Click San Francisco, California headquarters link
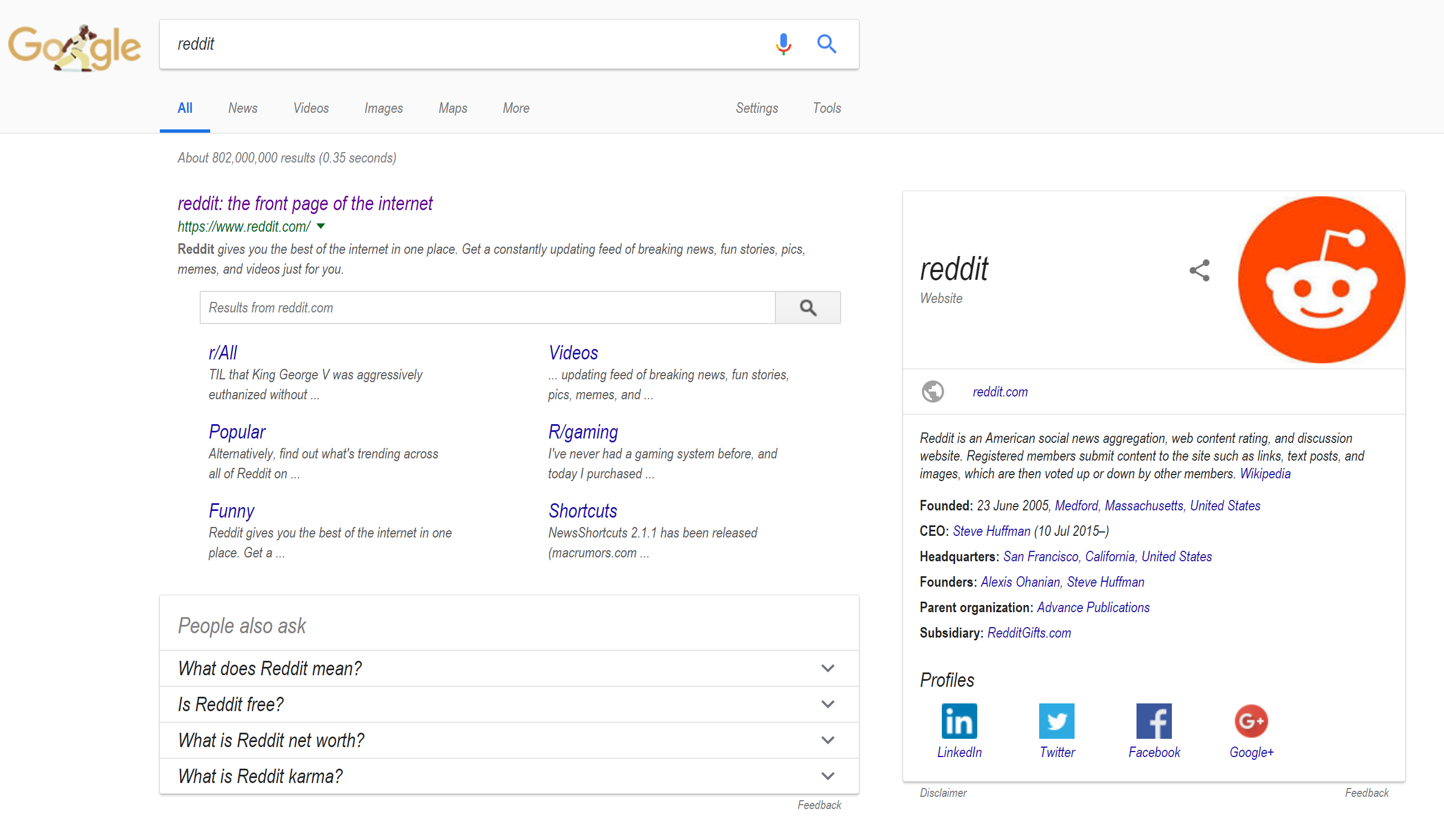The width and height of the screenshot is (1444, 840). tap(1108, 557)
